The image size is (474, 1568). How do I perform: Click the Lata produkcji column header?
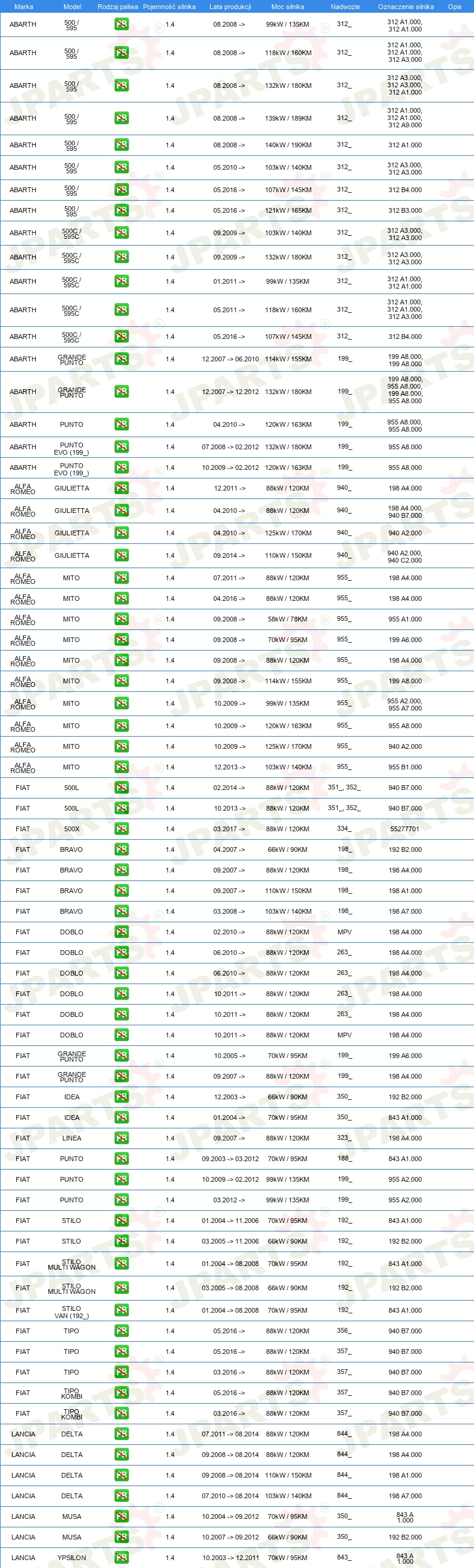click(230, 7)
